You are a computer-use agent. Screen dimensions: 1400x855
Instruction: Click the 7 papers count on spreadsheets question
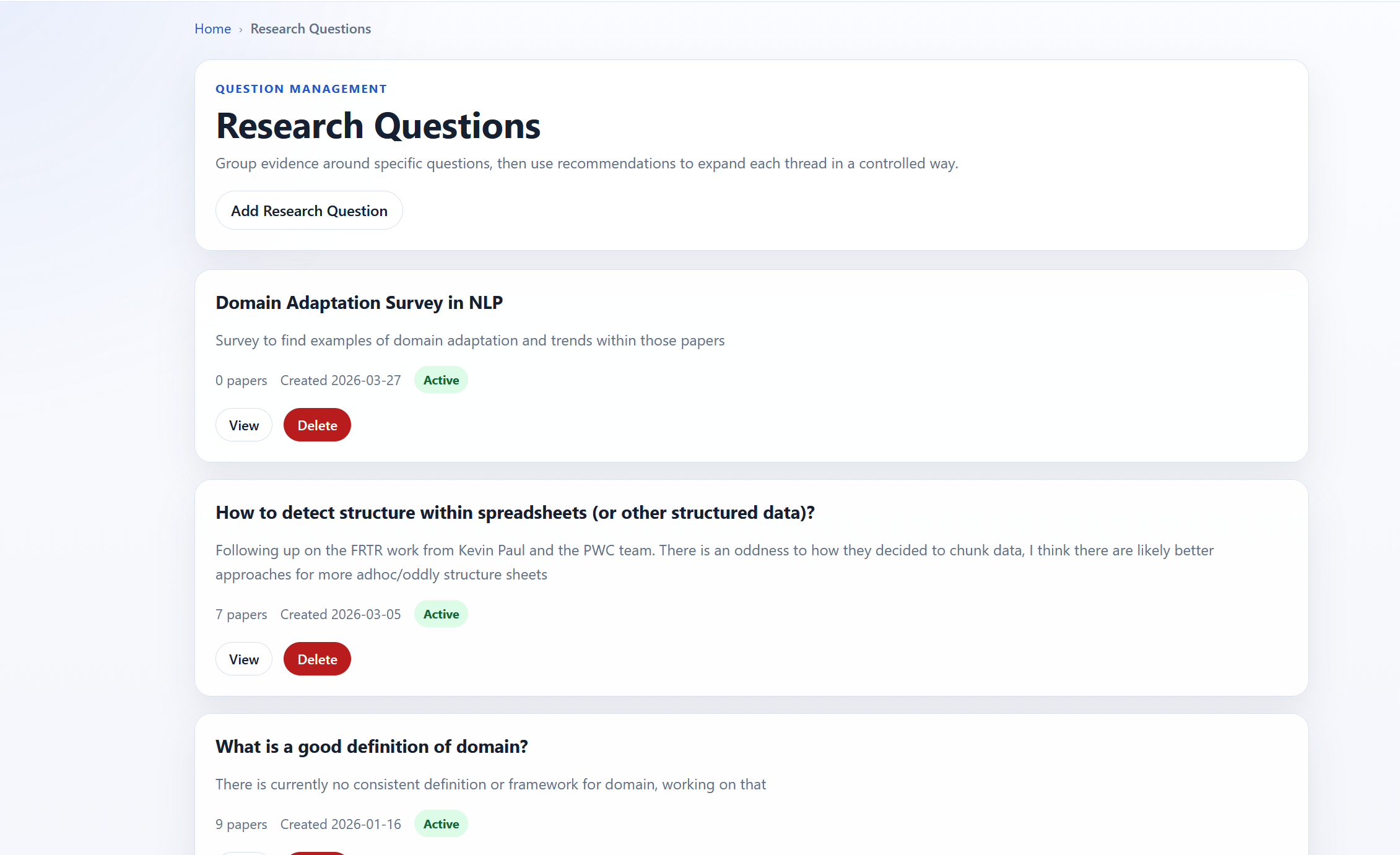click(x=241, y=614)
